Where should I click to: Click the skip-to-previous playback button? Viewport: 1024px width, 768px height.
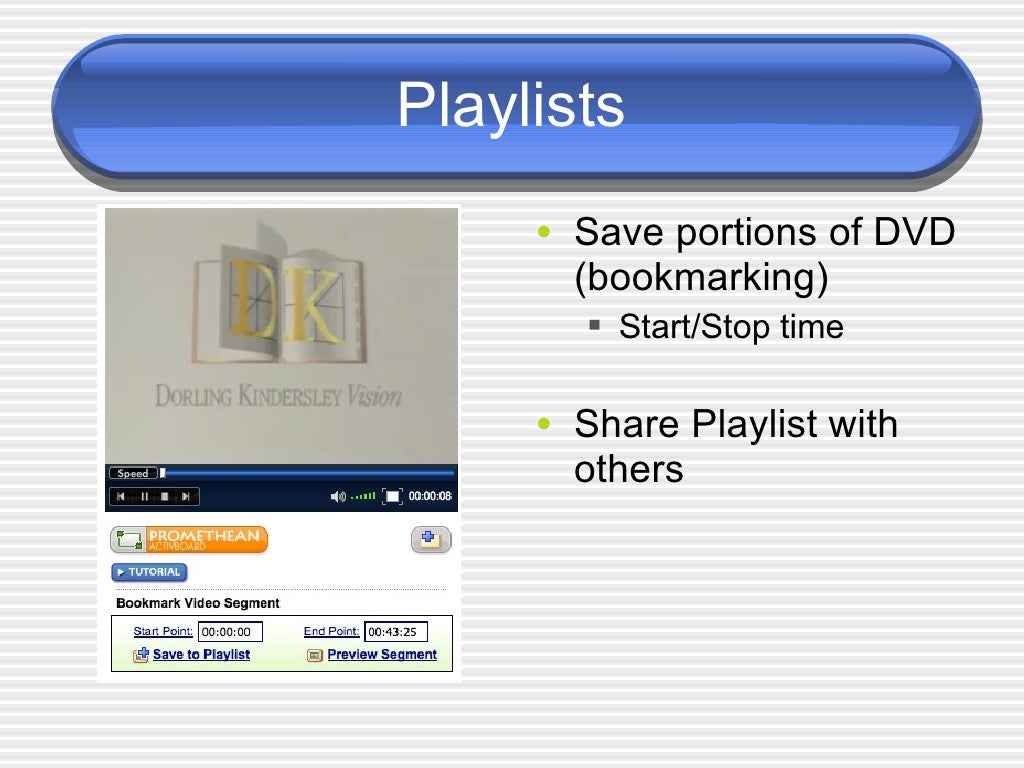pos(121,496)
